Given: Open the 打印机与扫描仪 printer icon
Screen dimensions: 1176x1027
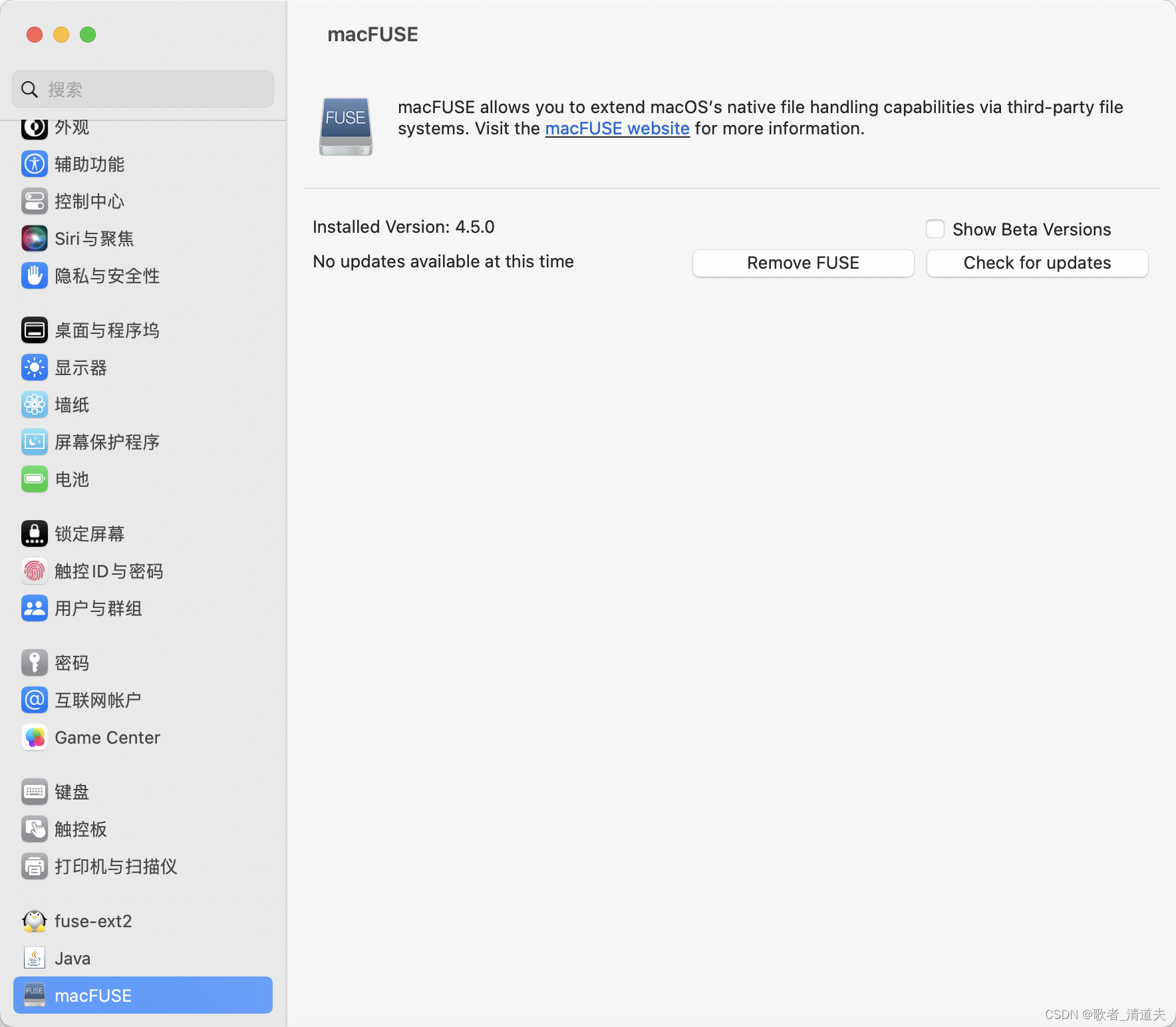Looking at the screenshot, I should tap(35, 866).
